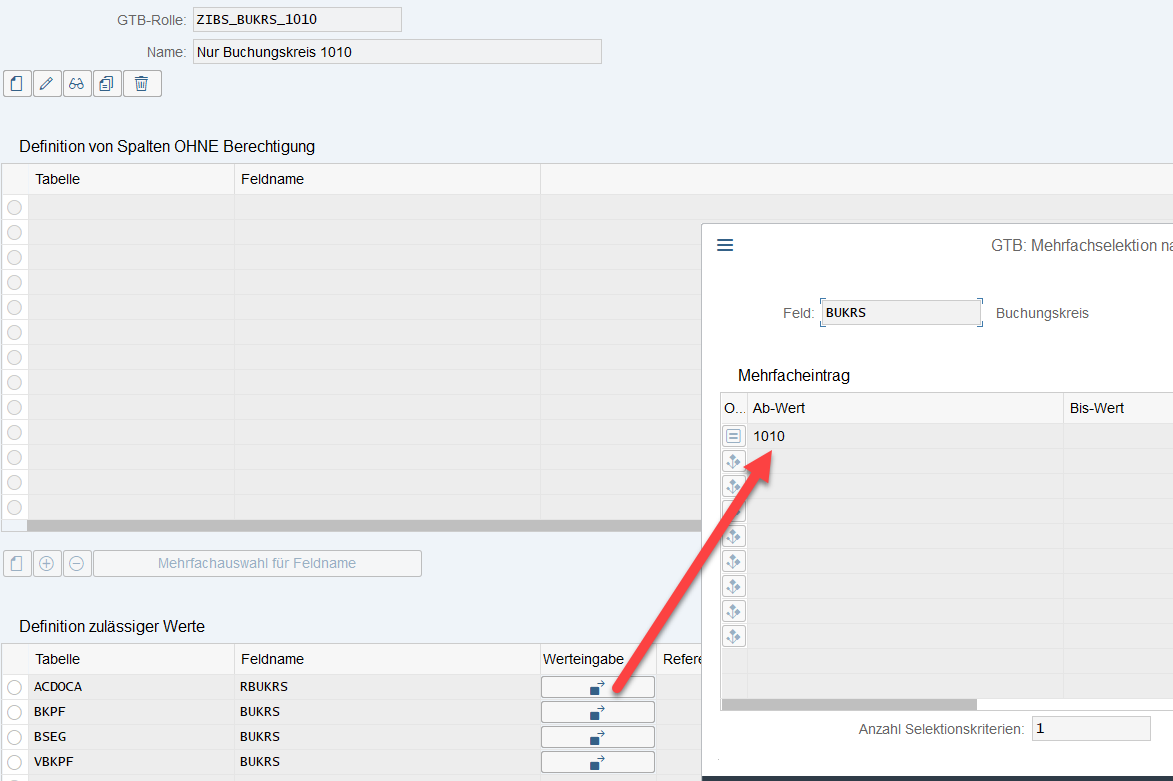Click the pencil edit icon
This screenshot has width=1173, height=781.
[47, 84]
